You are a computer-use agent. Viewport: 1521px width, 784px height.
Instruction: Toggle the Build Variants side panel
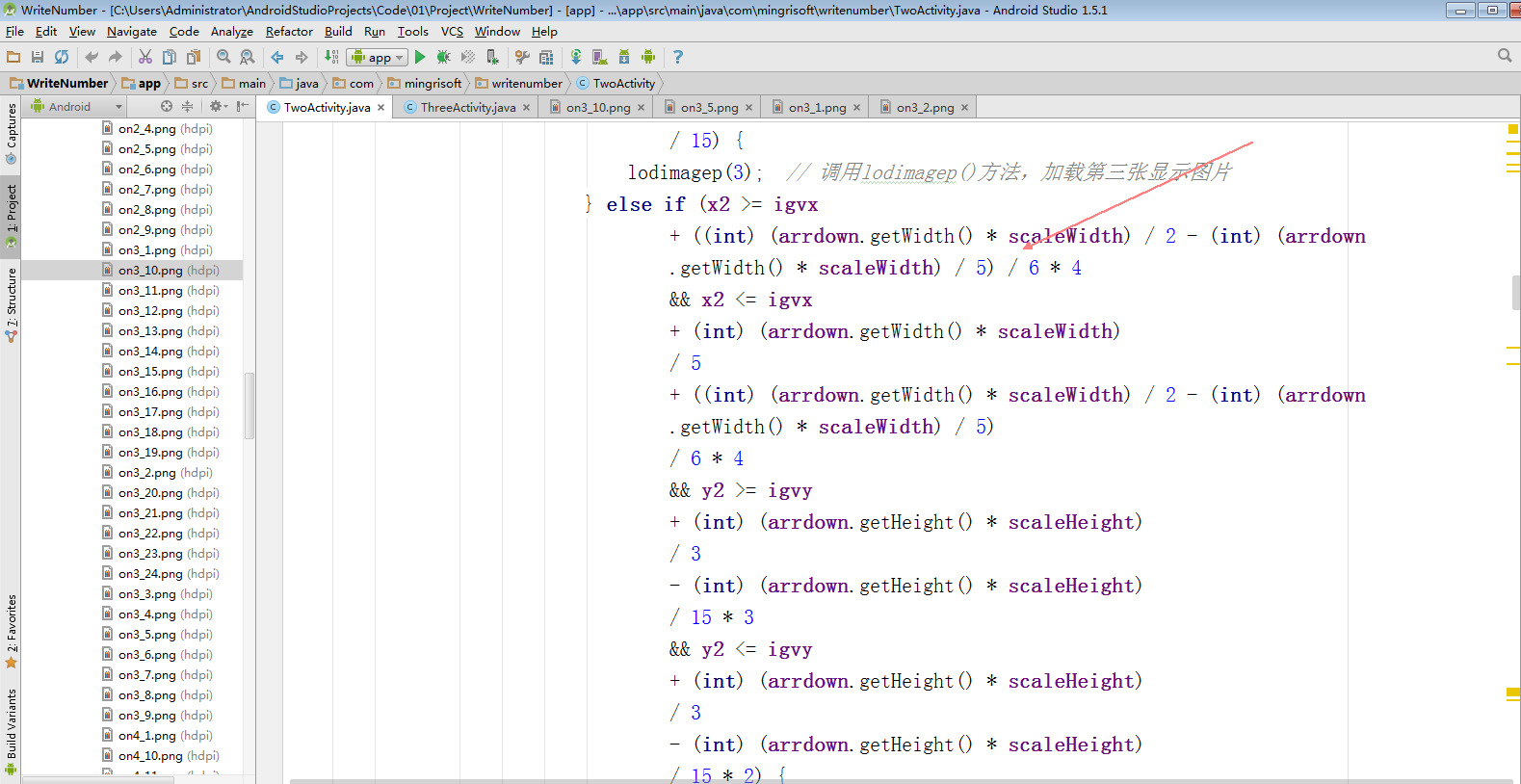11,731
